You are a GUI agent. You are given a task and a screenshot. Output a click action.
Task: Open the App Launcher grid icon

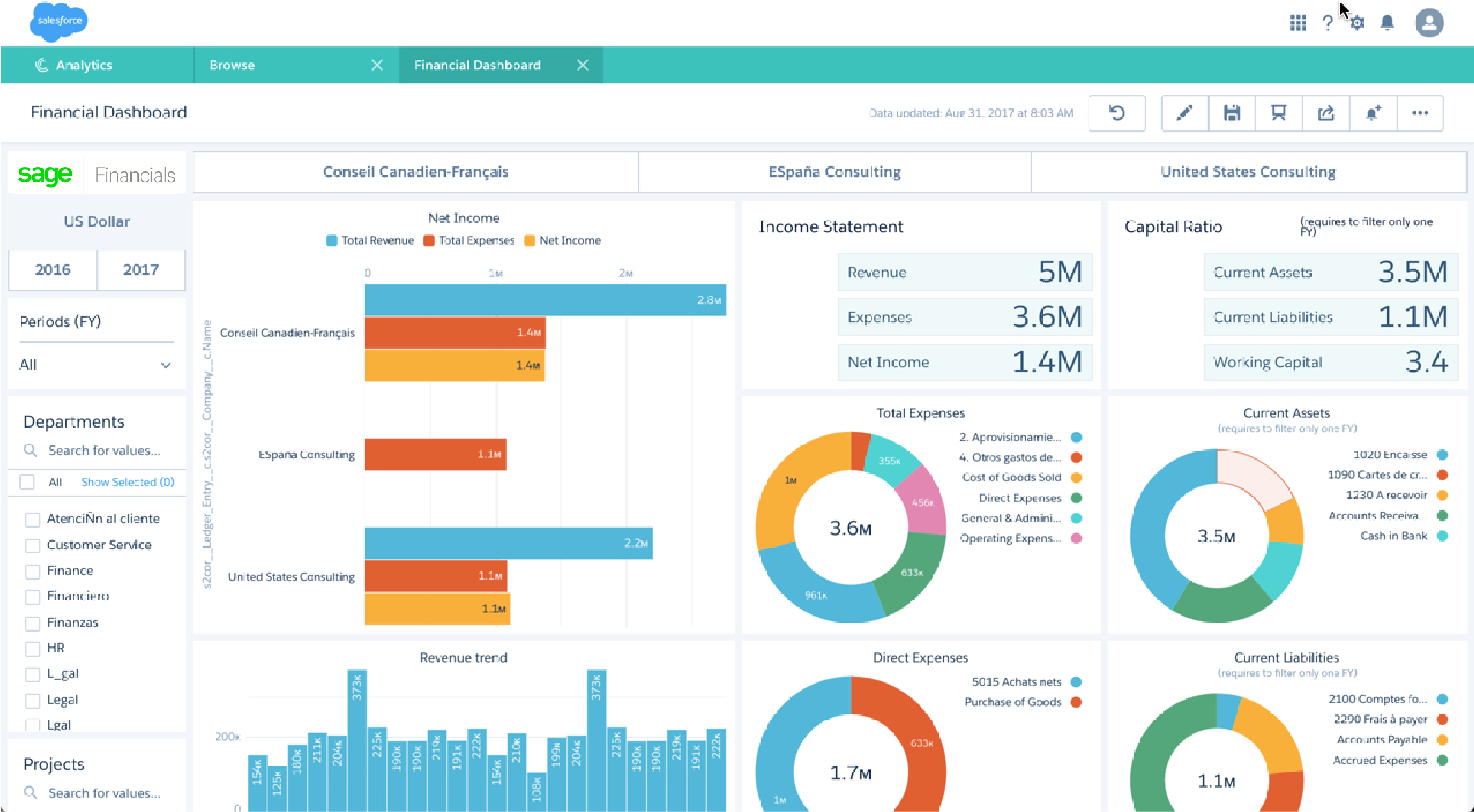coord(1298,23)
